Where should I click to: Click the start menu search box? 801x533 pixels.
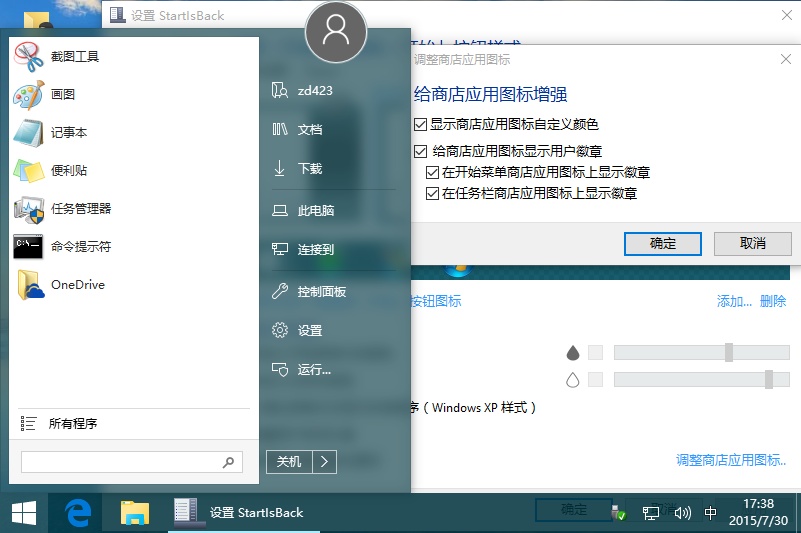122,462
